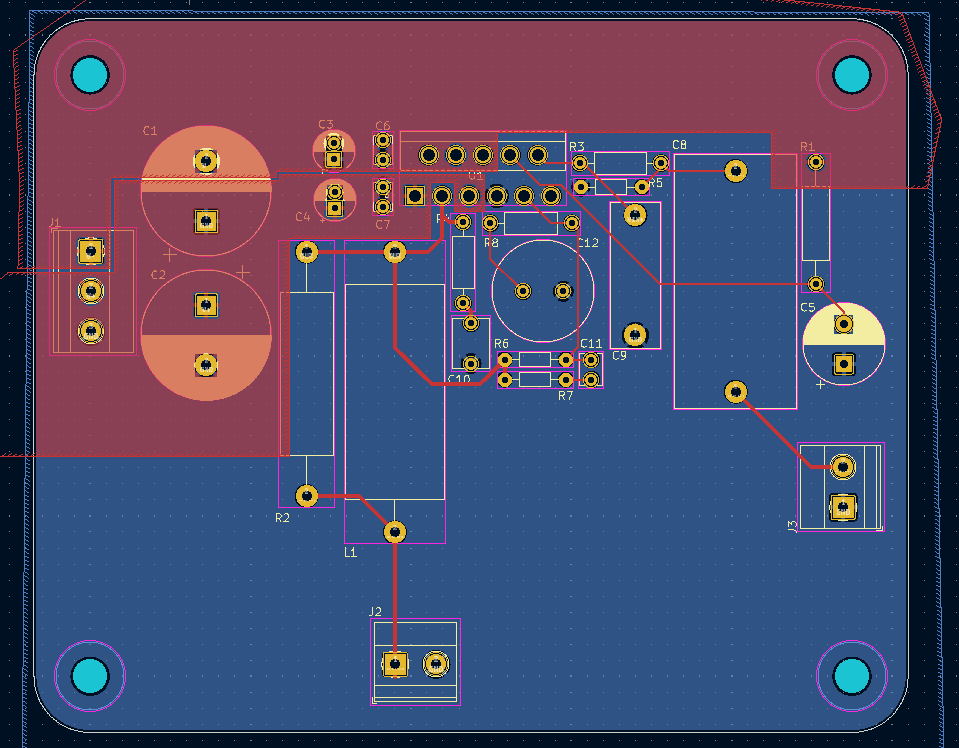959x748 pixels.
Task: Select the square pad of capacitor C4
Action: click(335, 209)
